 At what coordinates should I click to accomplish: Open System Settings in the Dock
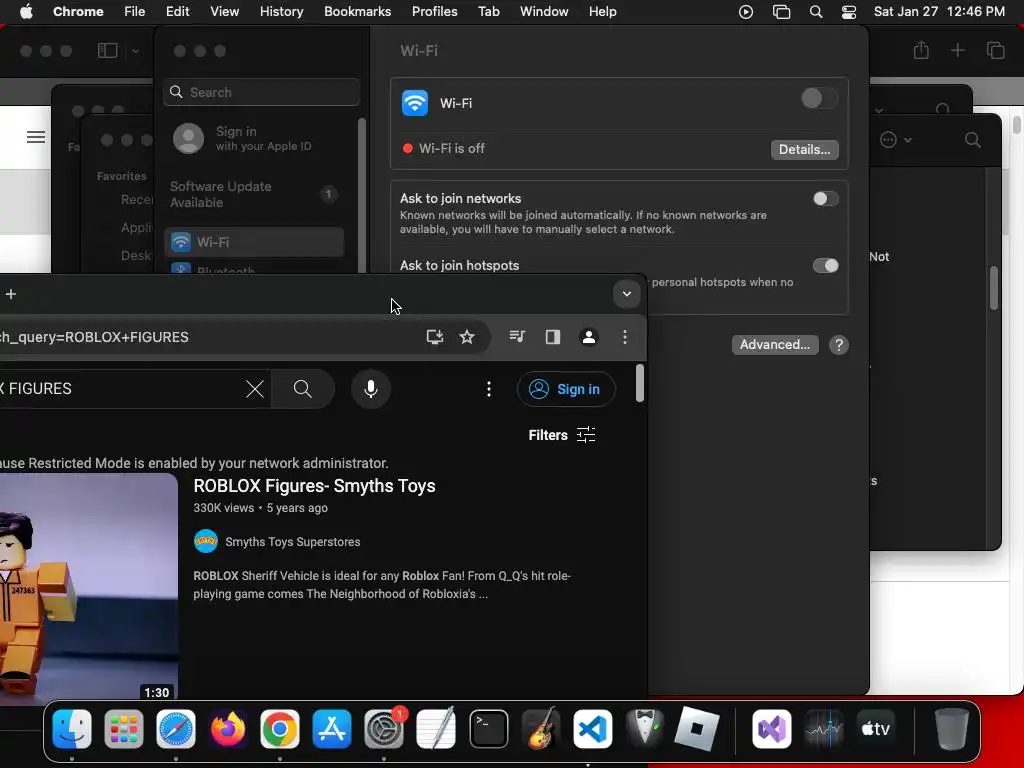(384, 729)
